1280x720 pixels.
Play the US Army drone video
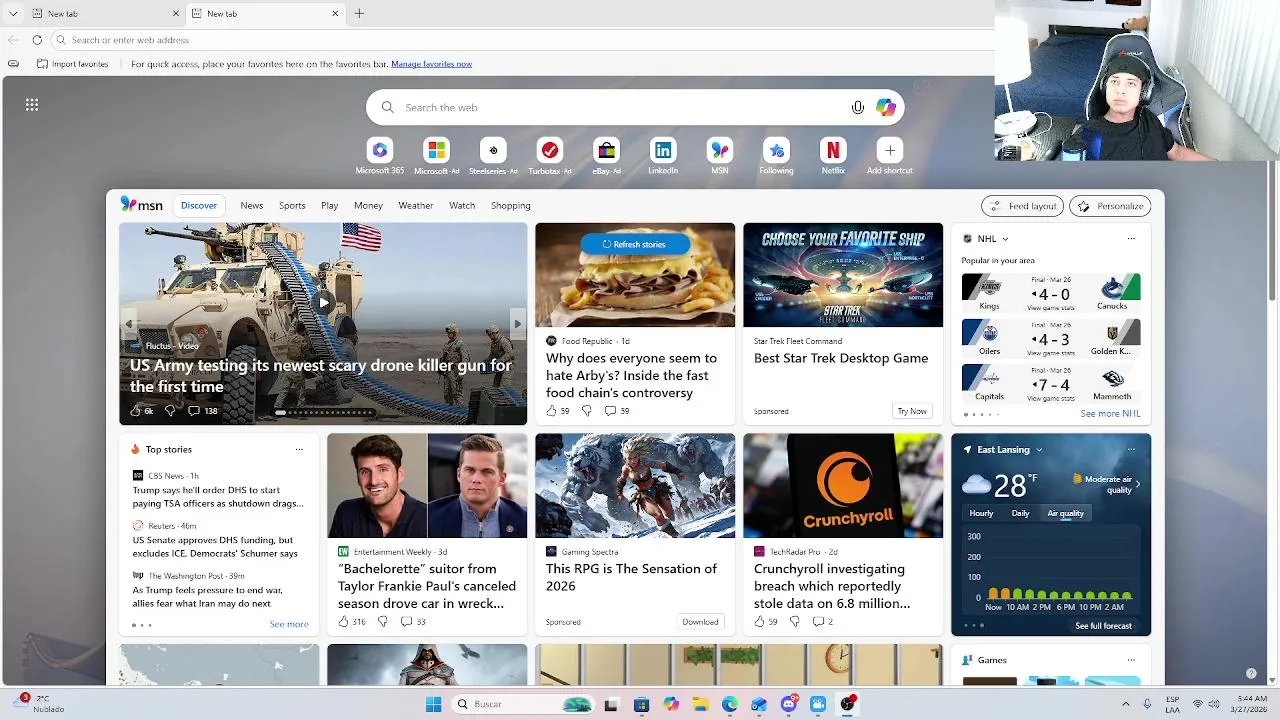point(323,302)
